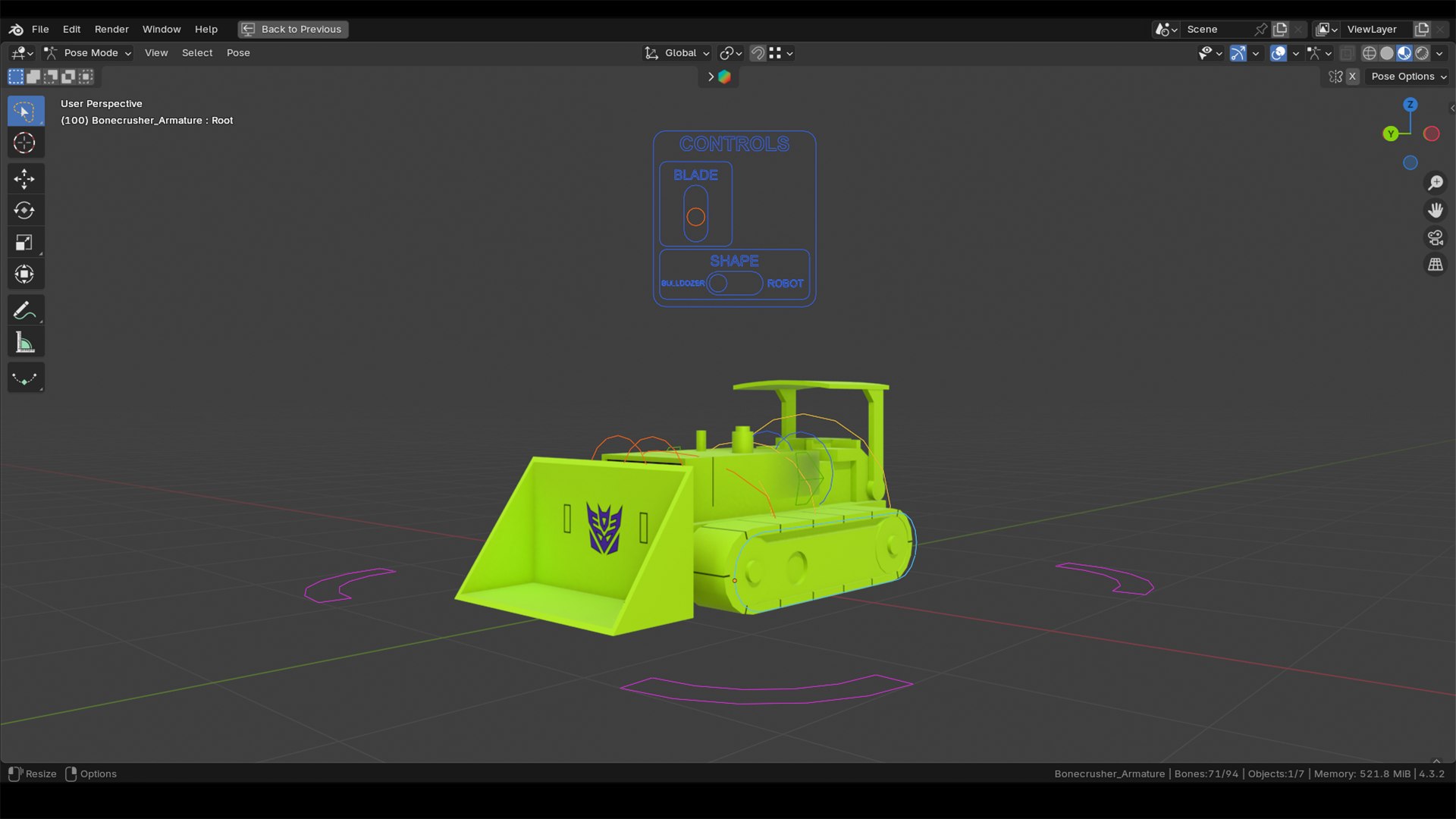Expand the collapsed header panel chevron
The width and height of the screenshot is (1456, 819).
tap(711, 77)
